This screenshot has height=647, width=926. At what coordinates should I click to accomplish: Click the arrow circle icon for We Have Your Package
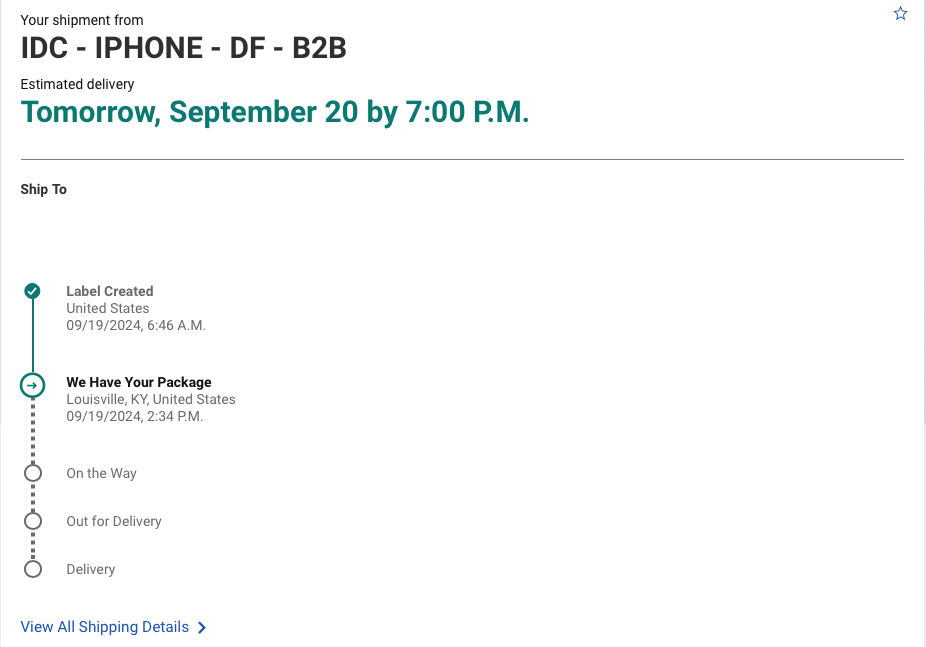tap(33, 385)
